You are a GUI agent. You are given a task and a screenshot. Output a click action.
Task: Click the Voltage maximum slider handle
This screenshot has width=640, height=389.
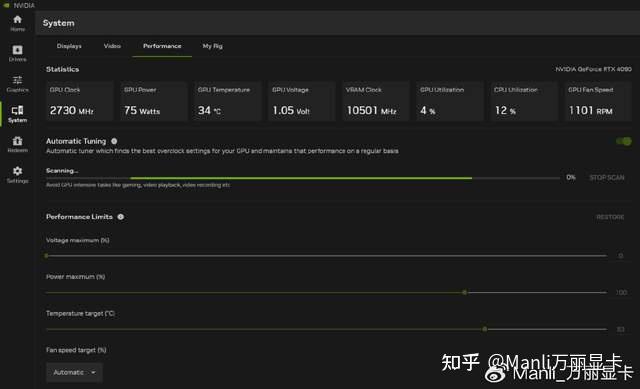click(46, 256)
